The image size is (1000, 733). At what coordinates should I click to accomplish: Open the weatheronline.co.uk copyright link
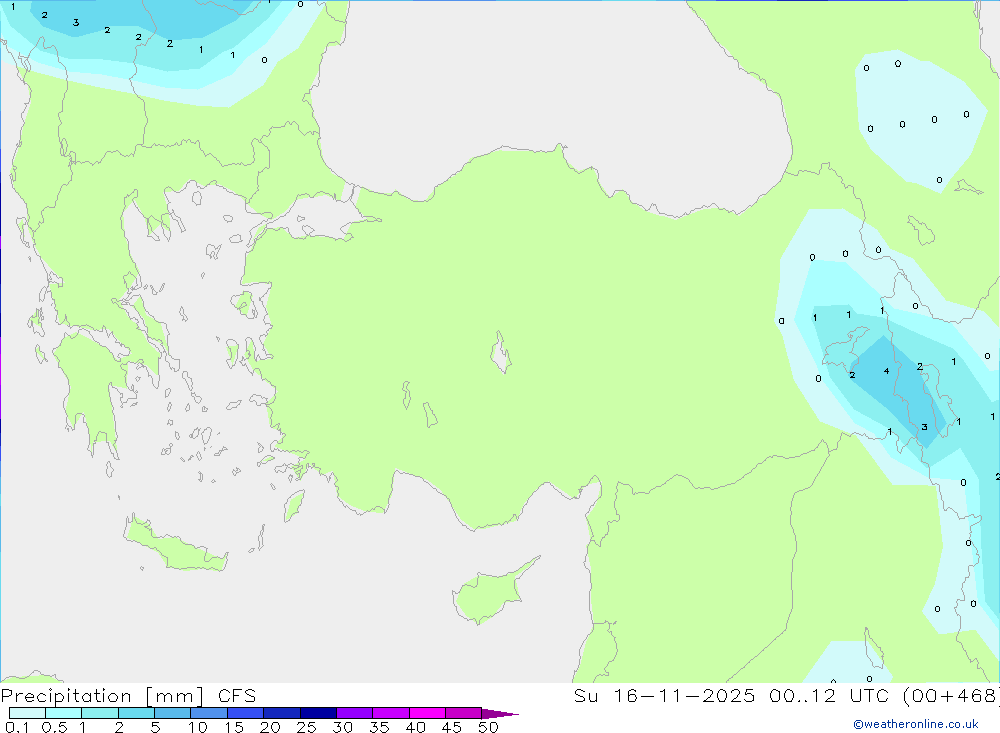pos(916,724)
